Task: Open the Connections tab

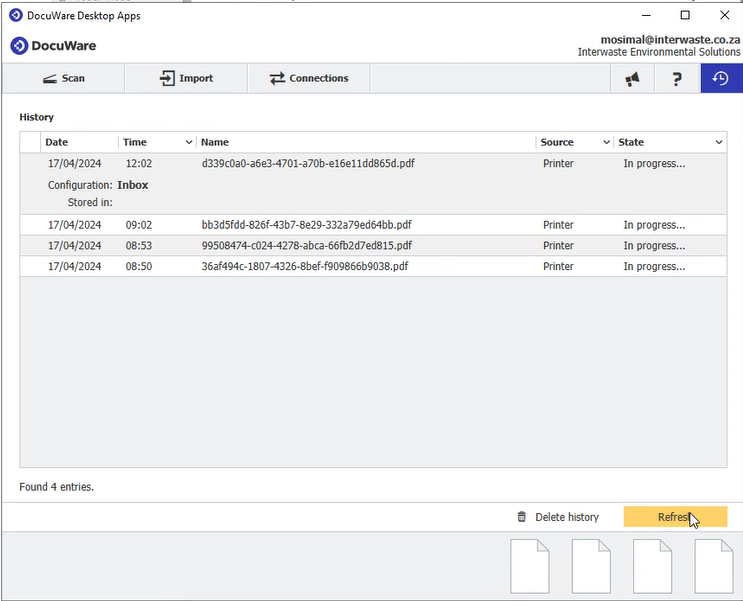Action: click(x=308, y=78)
